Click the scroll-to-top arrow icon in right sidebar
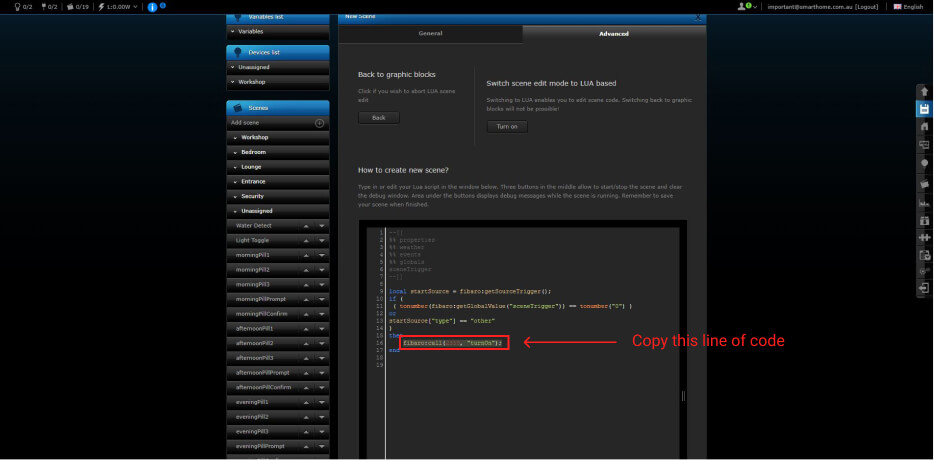This screenshot has height=460, width=934. [x=924, y=92]
